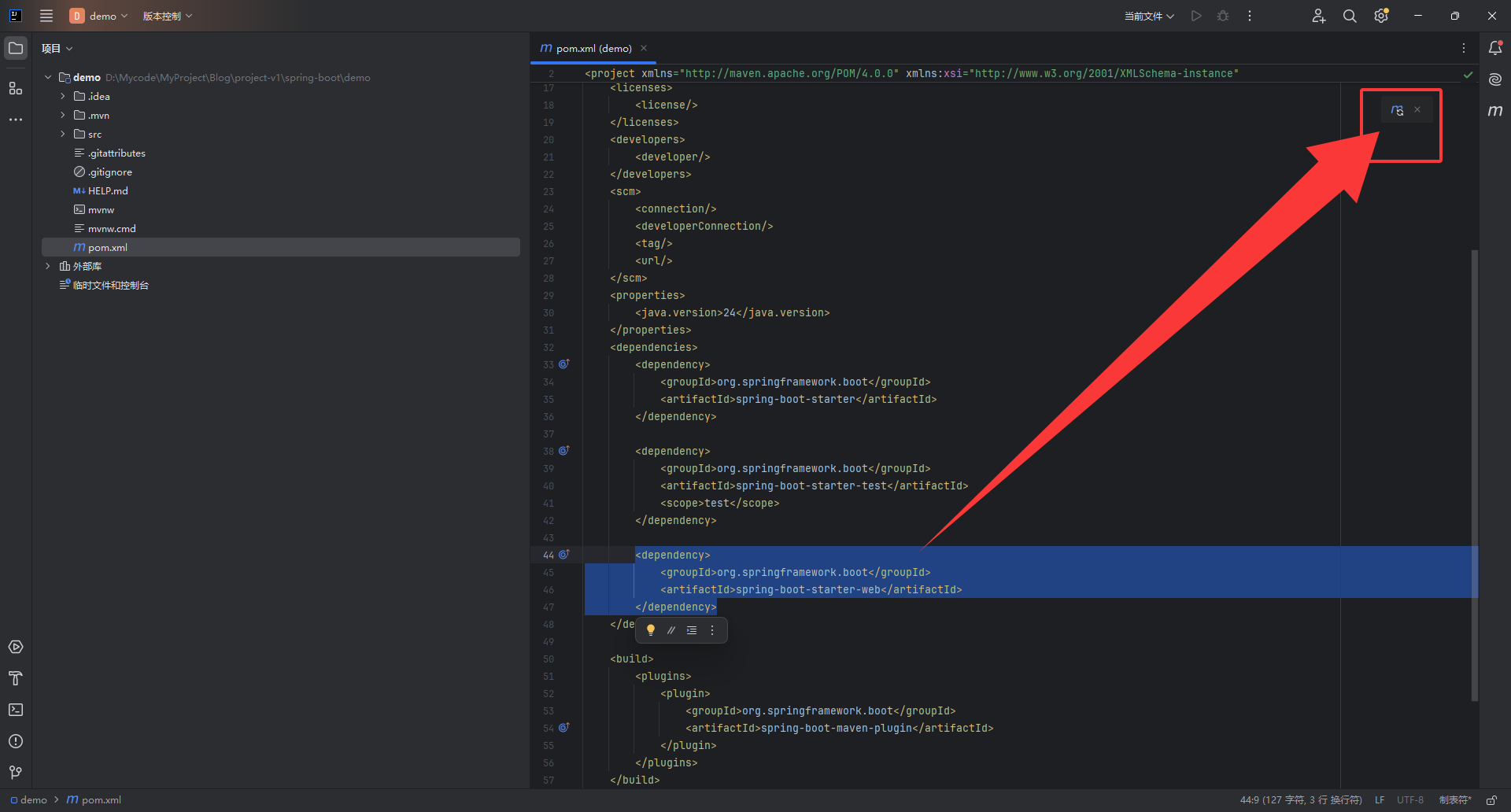Expand the .idea folder
Screen dimensions: 1511x812
63,96
